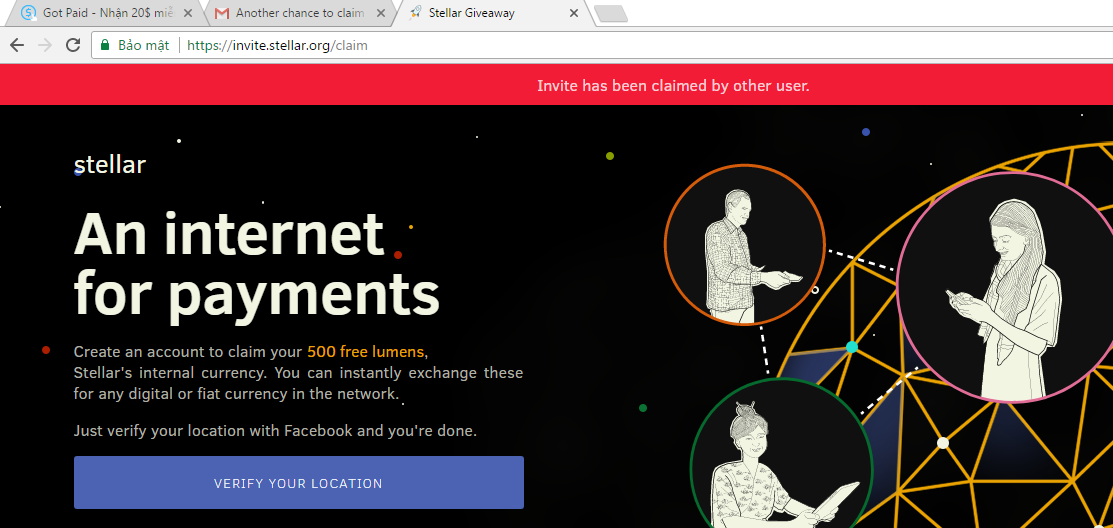Click the address bar with the invite.stellar.org URL
Screen dimensions: 1113x528
tap(602, 45)
